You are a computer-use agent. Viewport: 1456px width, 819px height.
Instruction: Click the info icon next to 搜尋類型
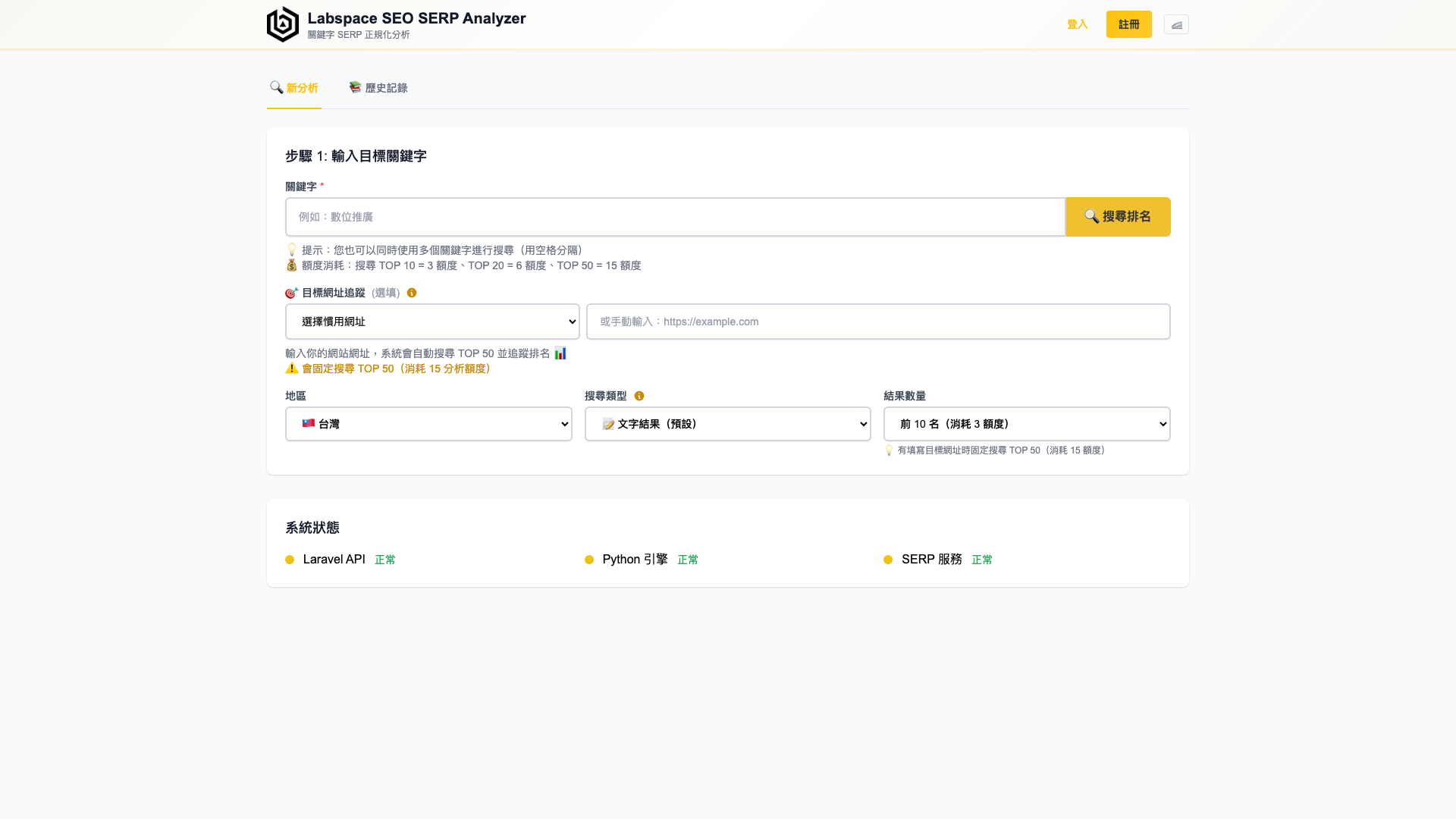point(639,396)
